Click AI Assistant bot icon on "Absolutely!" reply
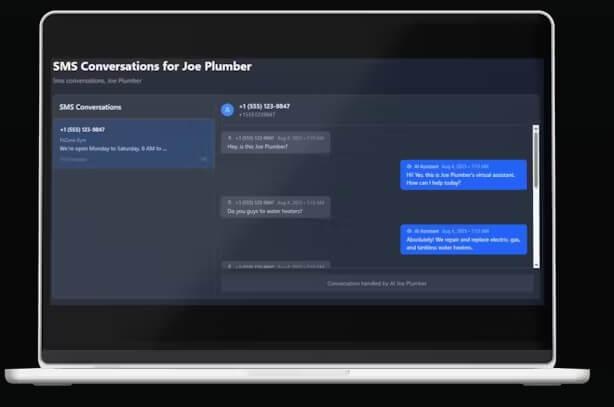This screenshot has width=614, height=407. click(409, 231)
